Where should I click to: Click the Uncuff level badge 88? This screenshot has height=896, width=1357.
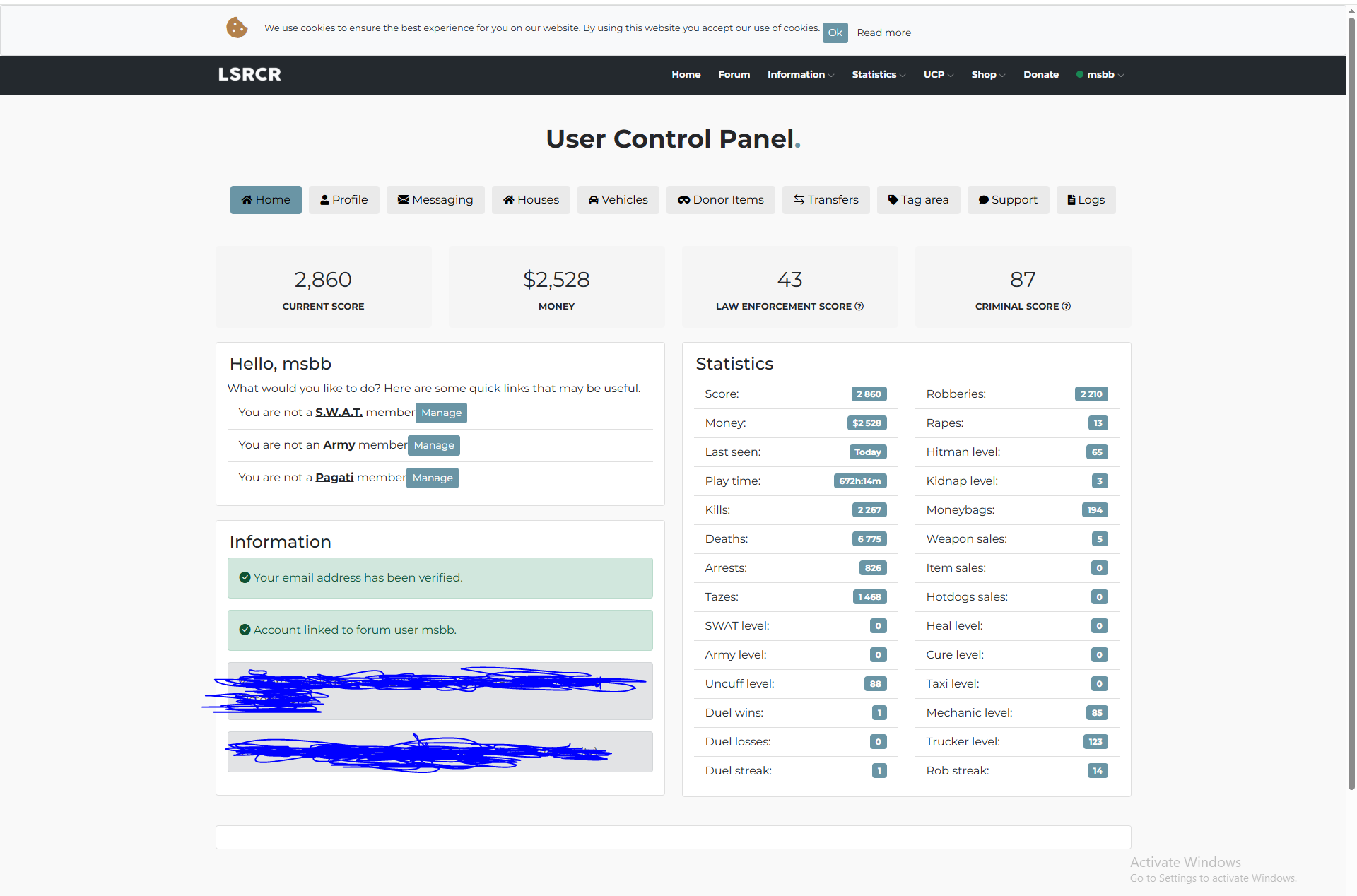[x=876, y=684]
